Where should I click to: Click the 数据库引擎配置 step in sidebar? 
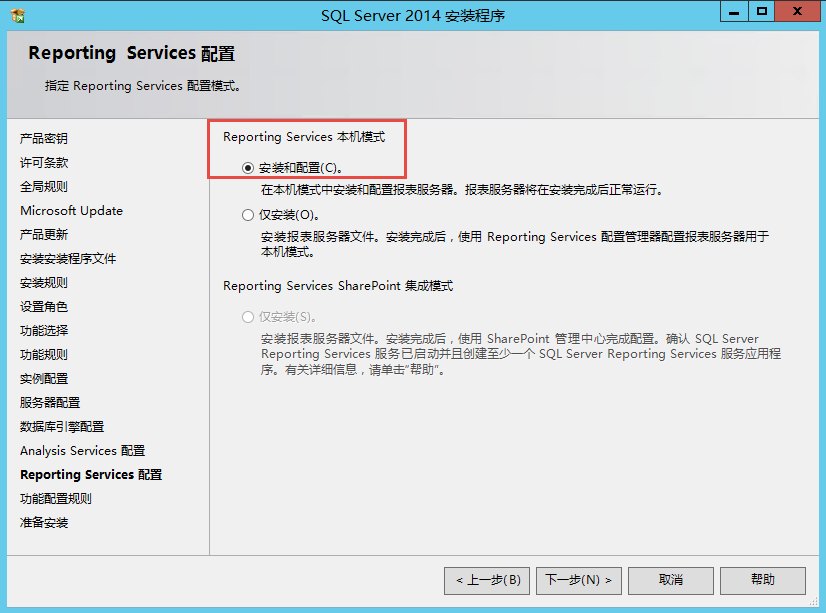point(62,427)
